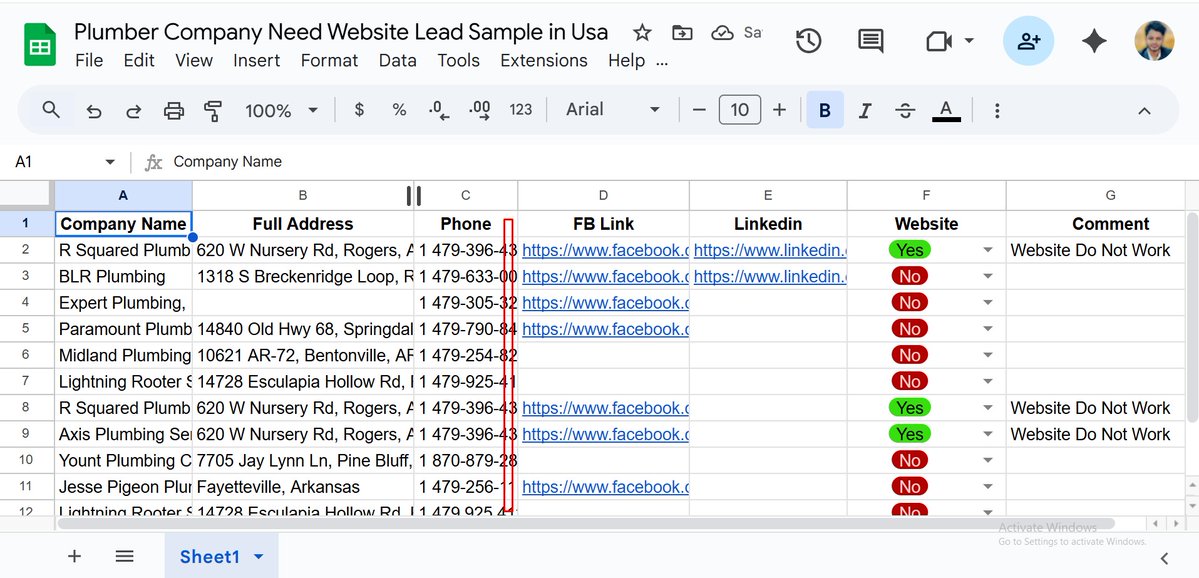Open the View menu
The image size is (1199, 578).
pos(194,60)
